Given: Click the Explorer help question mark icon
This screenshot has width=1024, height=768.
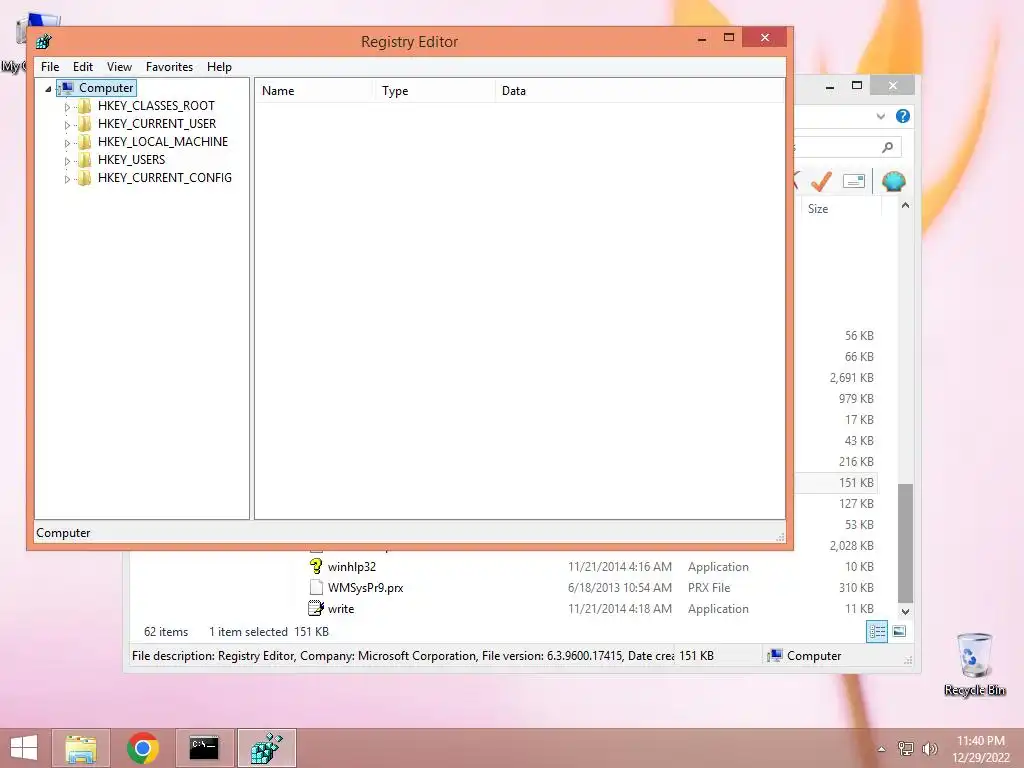Looking at the screenshot, I should (903, 116).
